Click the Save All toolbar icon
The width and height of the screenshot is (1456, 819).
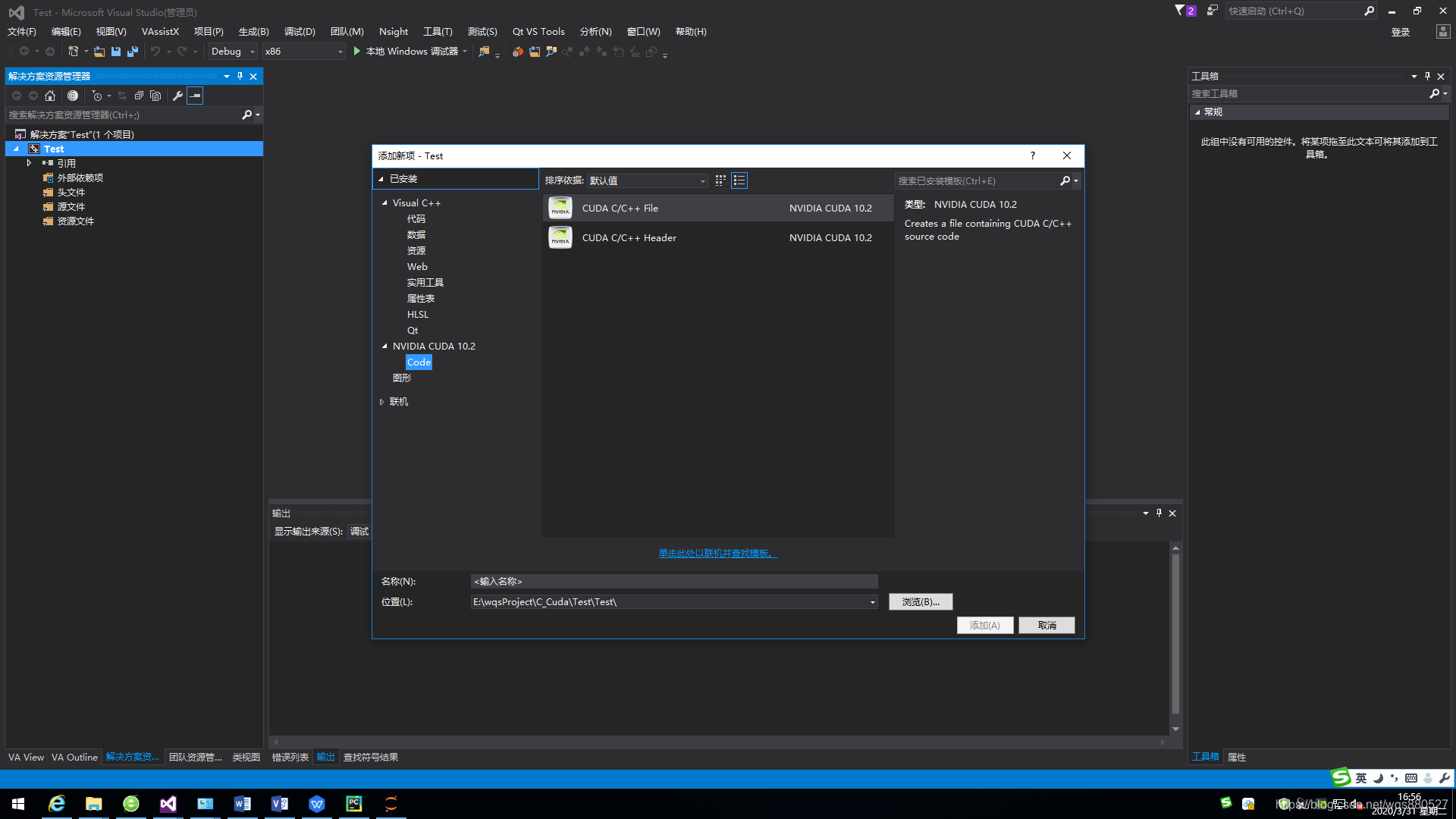click(133, 52)
